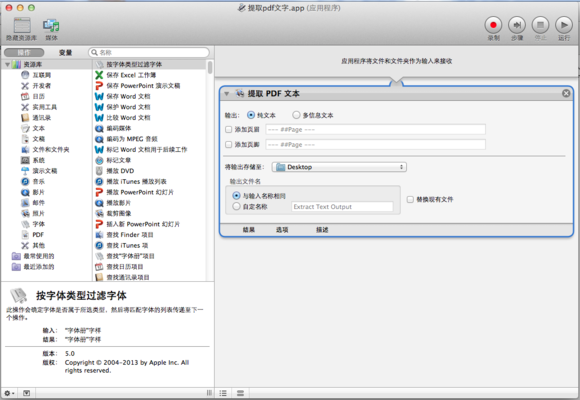Image resolution: width=580 pixels, height=400 pixels.
Task: Select the 与输入名称相同 radio option
Action: pyautogui.click(x=236, y=196)
